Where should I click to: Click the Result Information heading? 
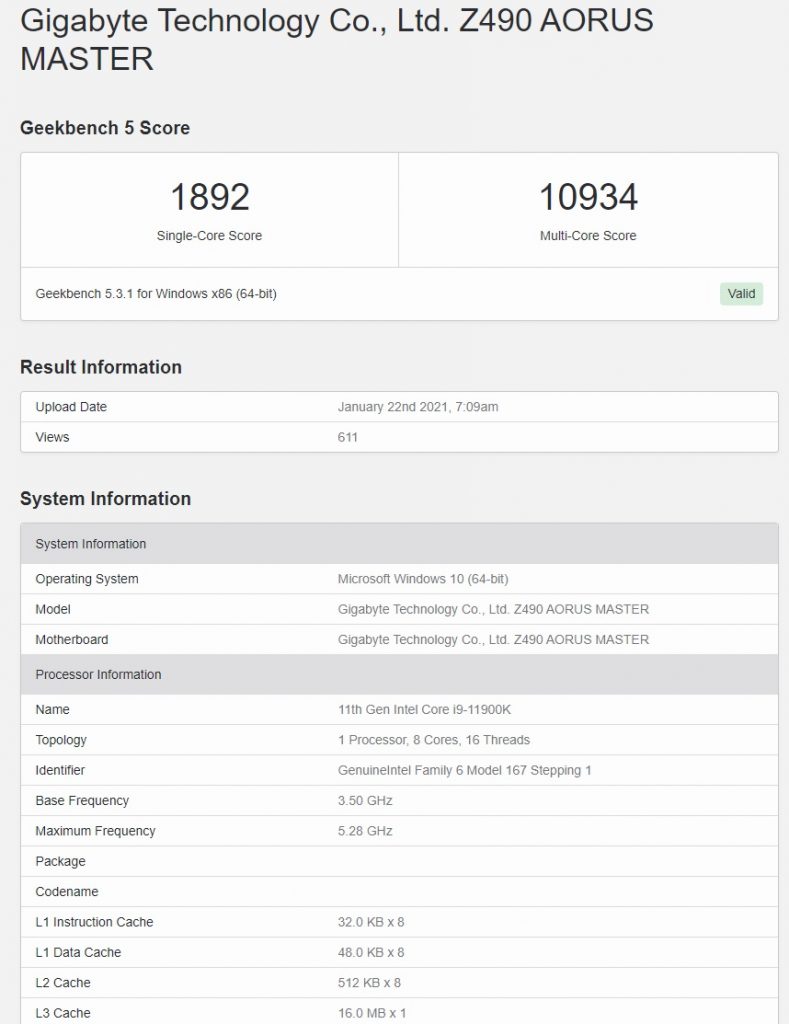[x=101, y=367]
